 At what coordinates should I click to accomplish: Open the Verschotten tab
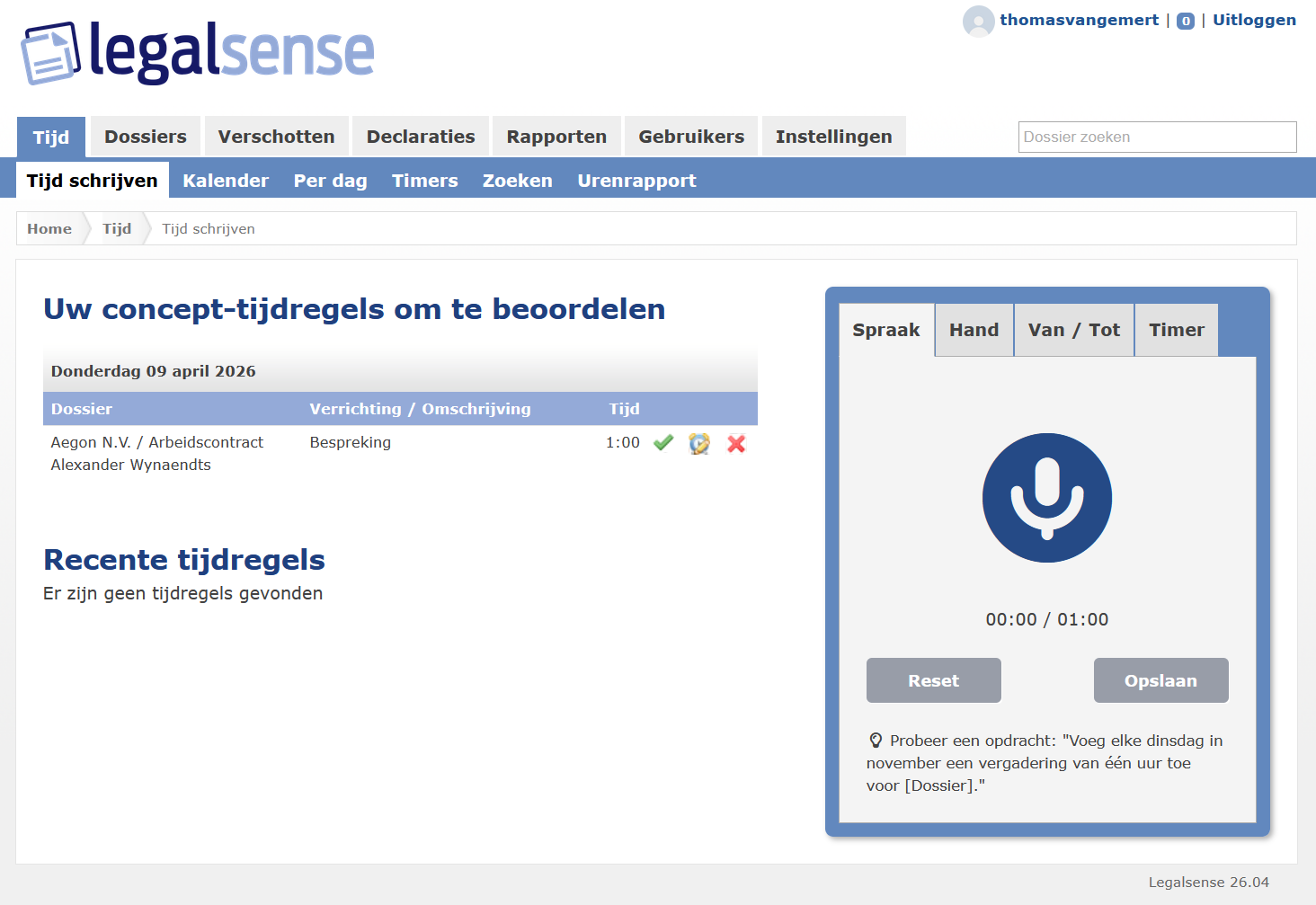[x=276, y=137]
